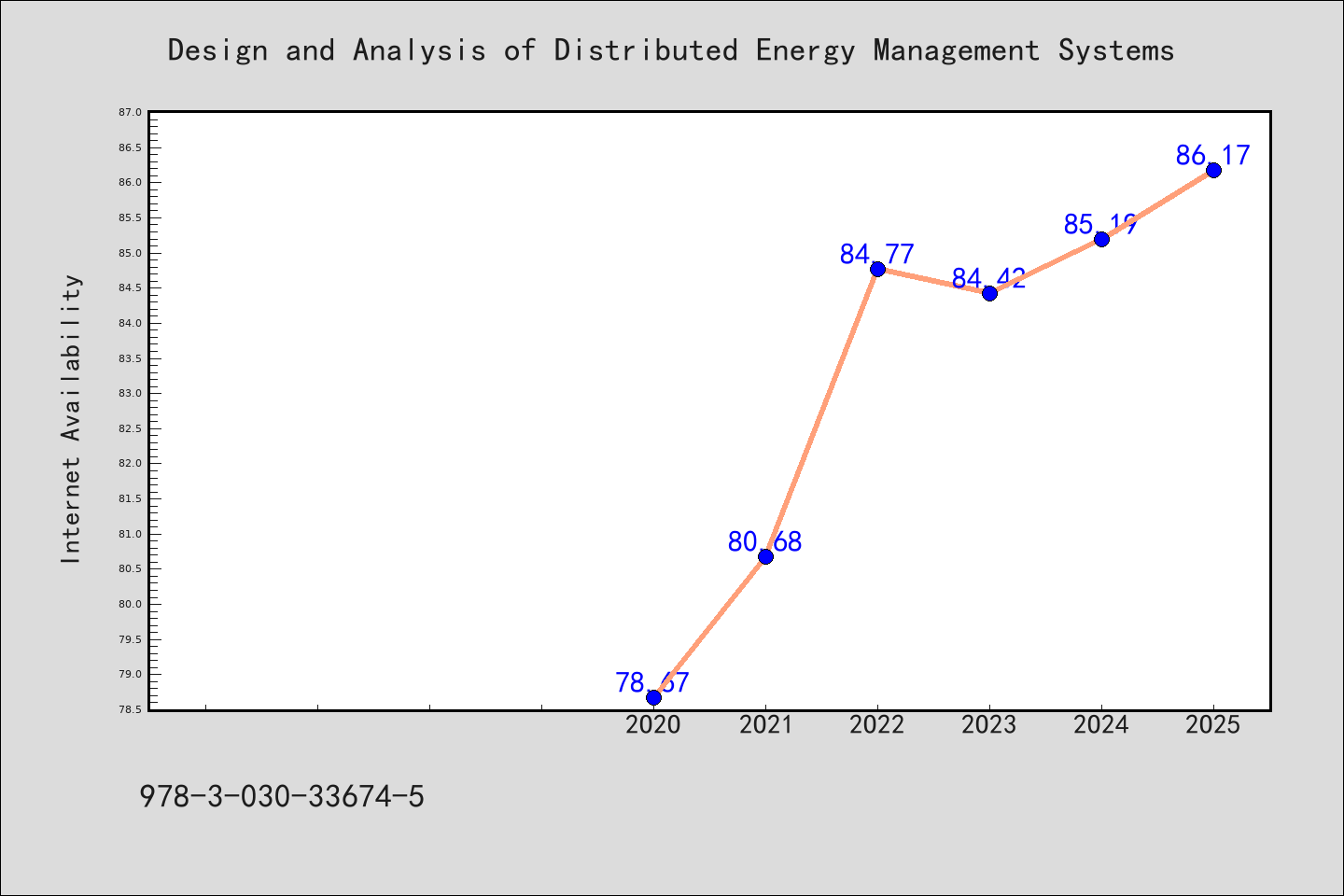Click the 85.19 data label
Screen dimensions: 1344x896
(x=1100, y=224)
